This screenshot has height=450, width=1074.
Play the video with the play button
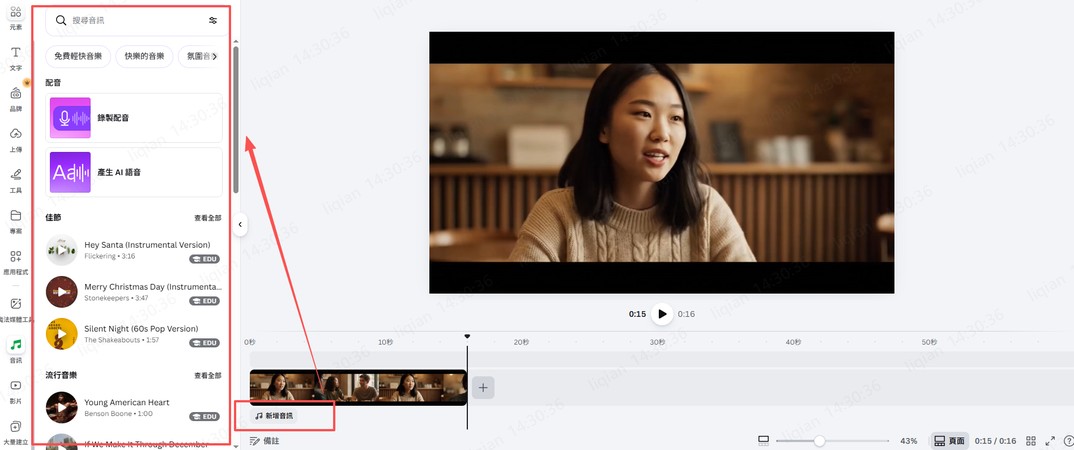662,314
